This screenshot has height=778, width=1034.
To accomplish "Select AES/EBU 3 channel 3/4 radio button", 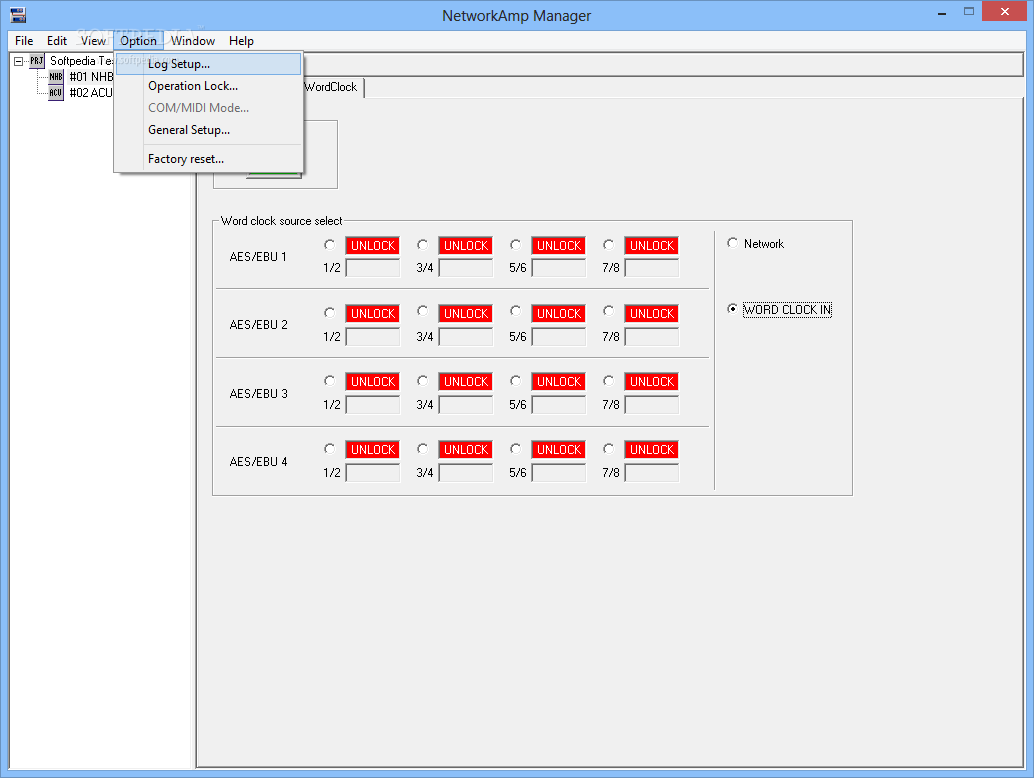I will (x=423, y=380).
